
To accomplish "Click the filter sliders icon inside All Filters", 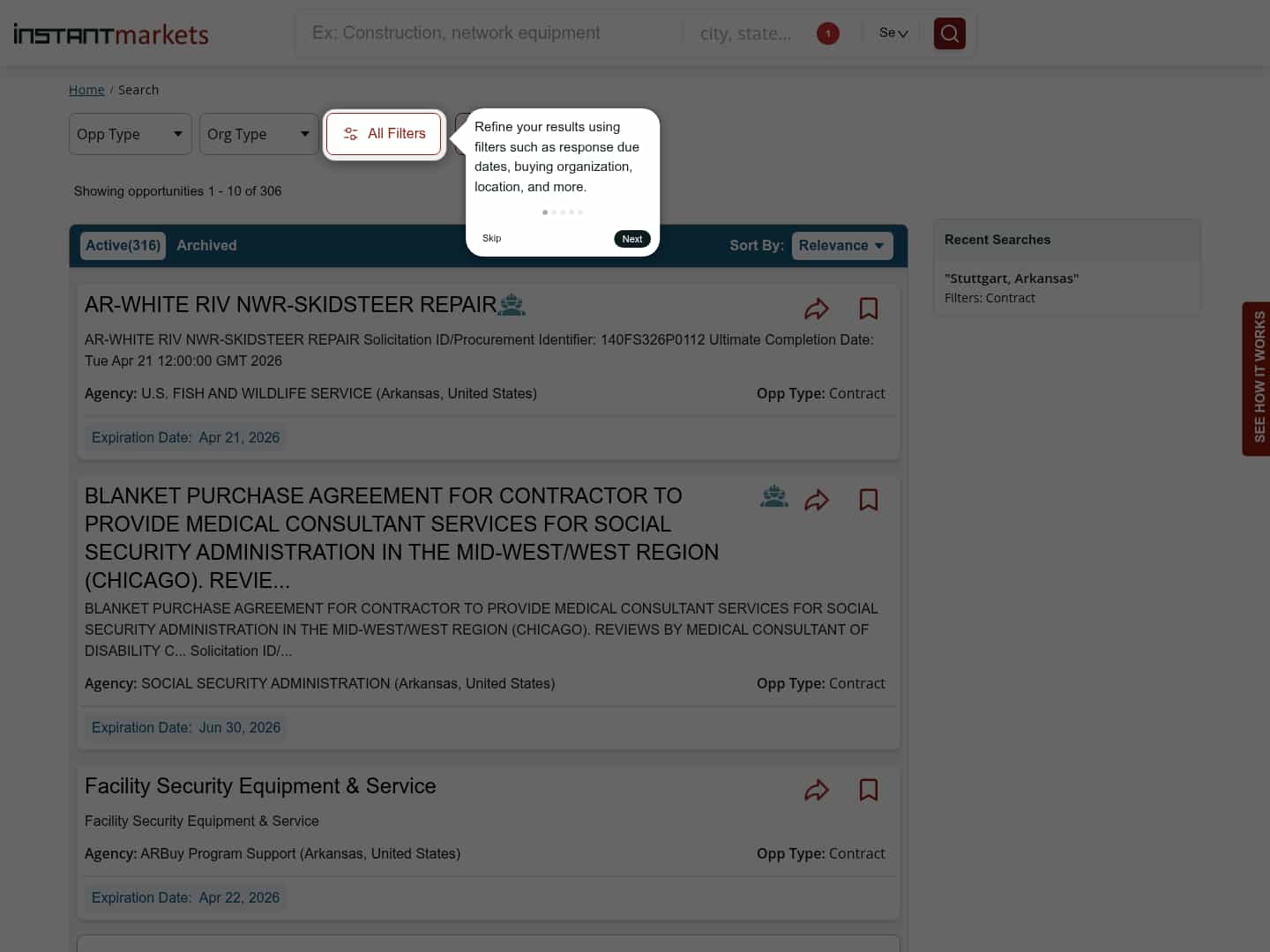I will [351, 134].
